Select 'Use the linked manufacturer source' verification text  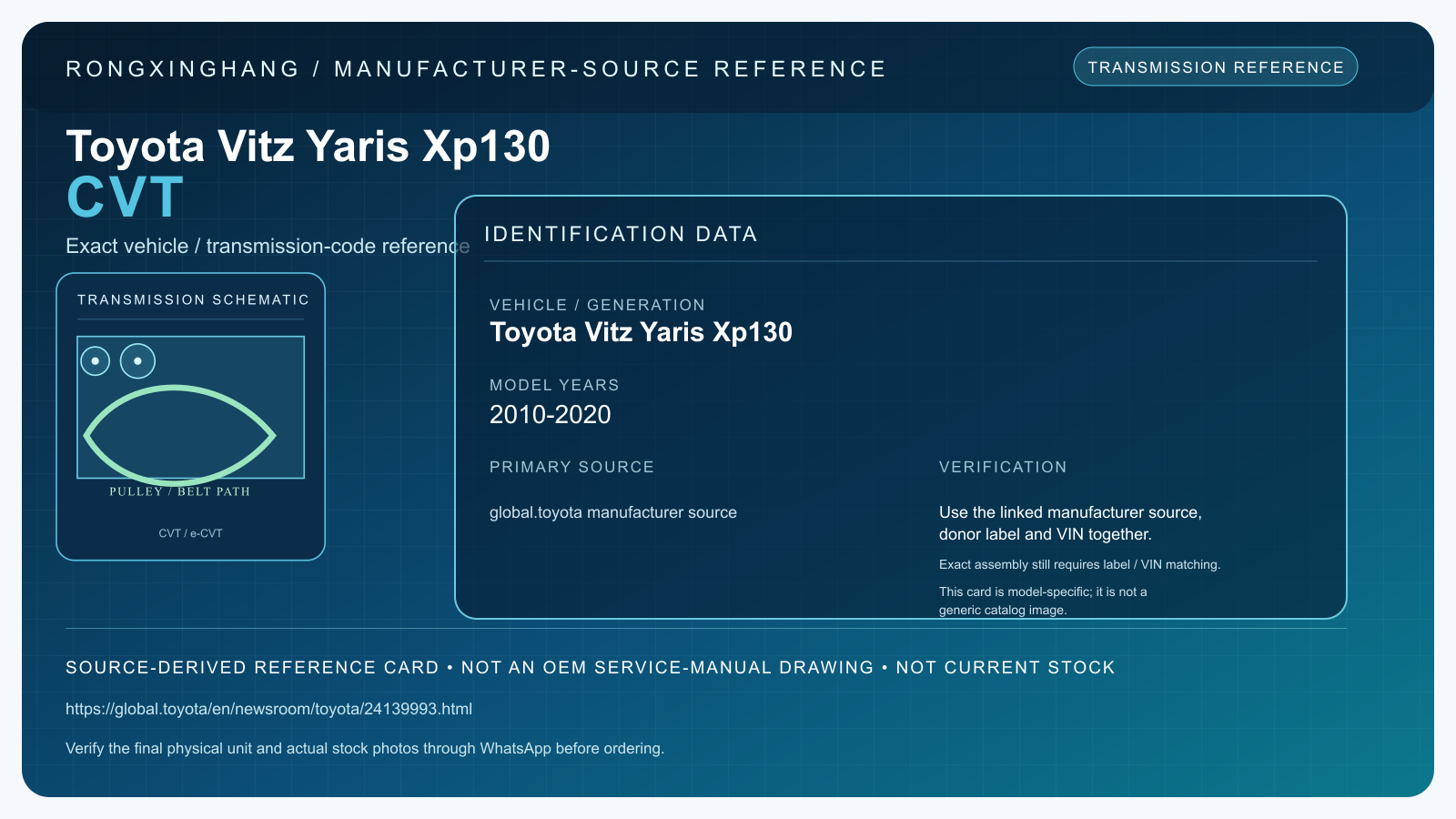tap(1070, 523)
